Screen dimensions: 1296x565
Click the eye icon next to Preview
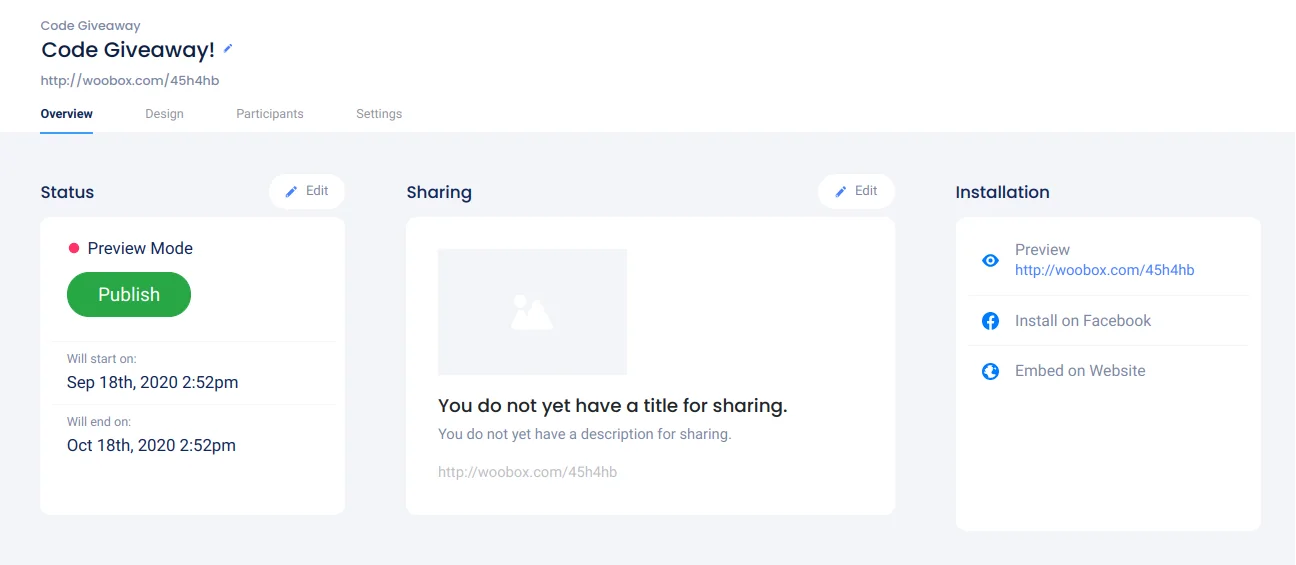coord(990,260)
